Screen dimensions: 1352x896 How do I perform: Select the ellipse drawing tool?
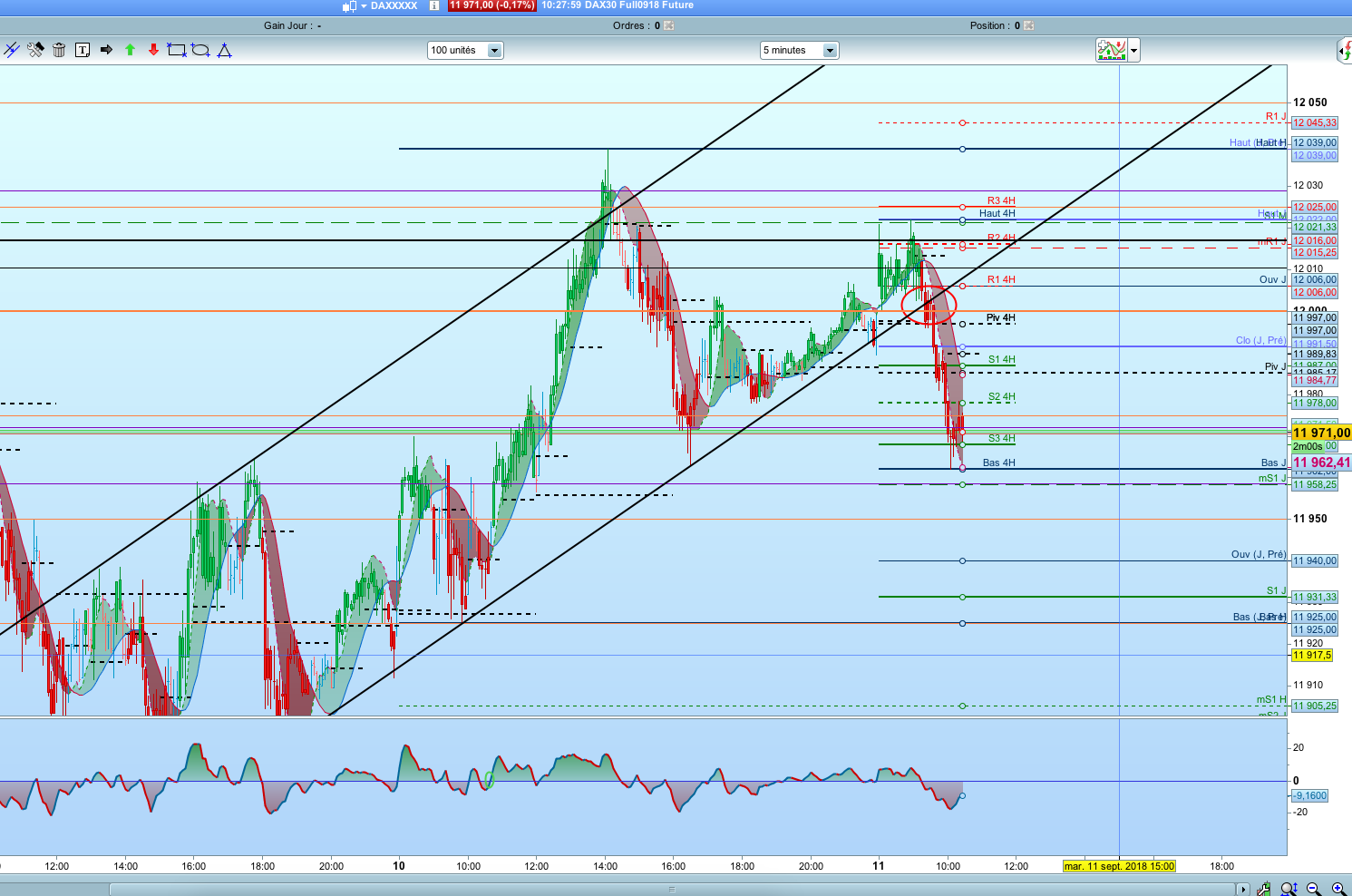200,50
